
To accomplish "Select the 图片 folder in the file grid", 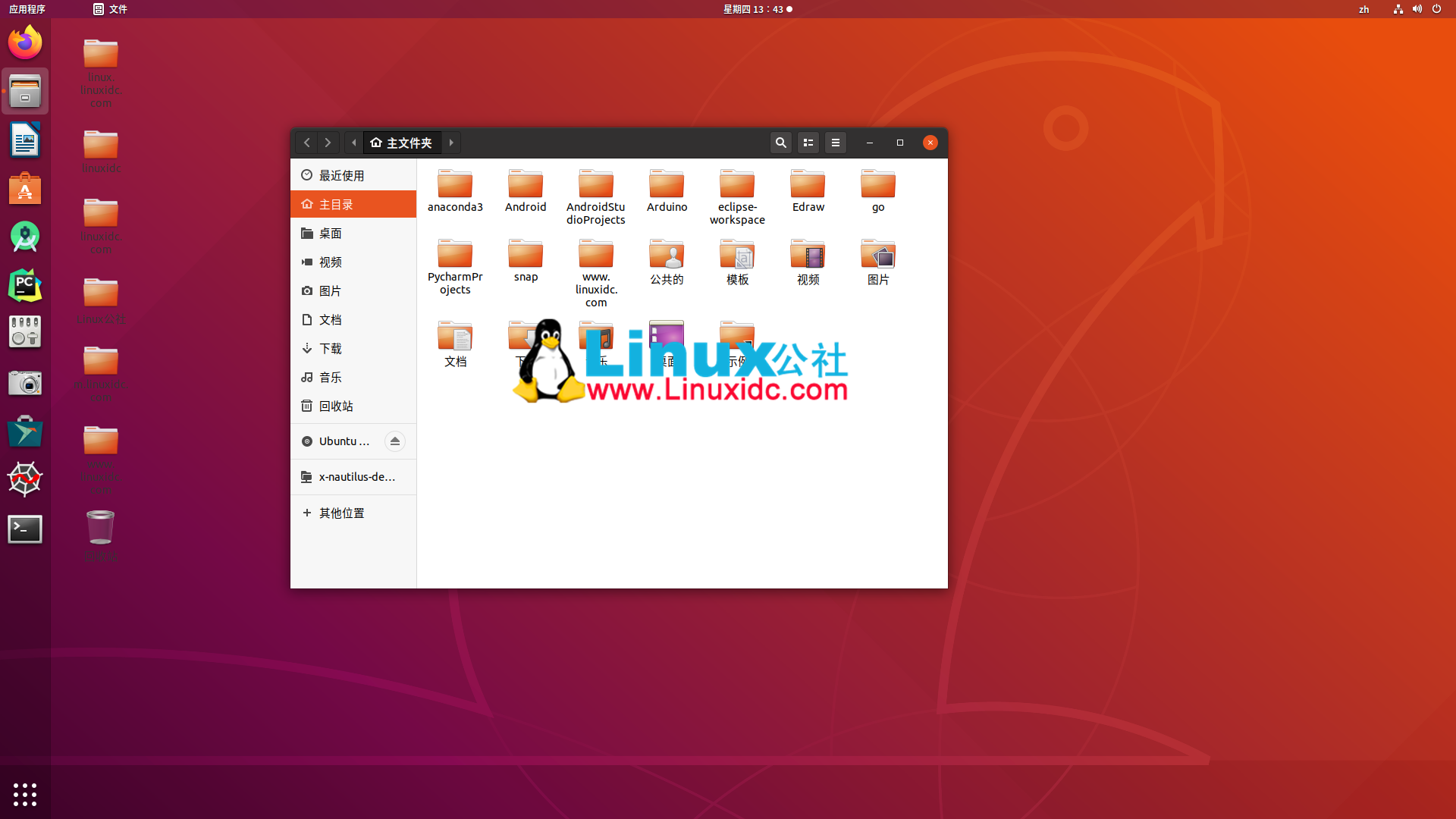I will click(x=878, y=262).
